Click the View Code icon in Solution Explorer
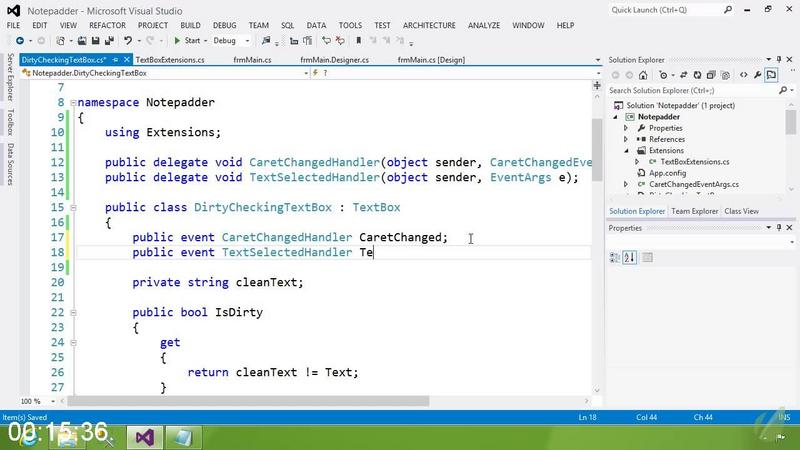800x450 pixels. coord(743,75)
